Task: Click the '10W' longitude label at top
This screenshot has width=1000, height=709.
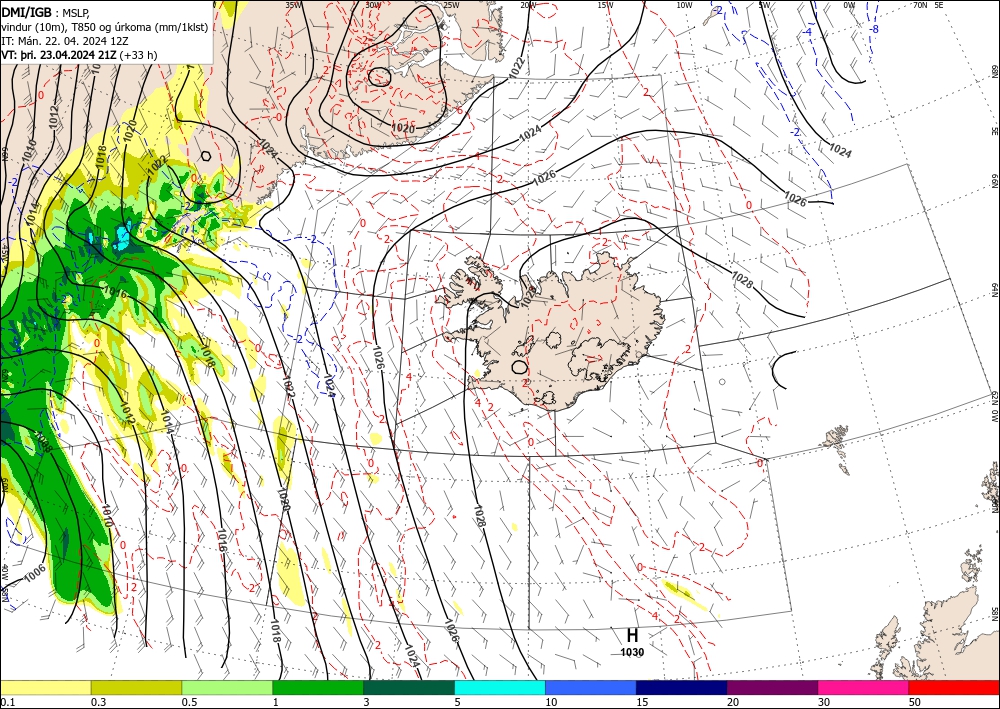Action: 684,5
